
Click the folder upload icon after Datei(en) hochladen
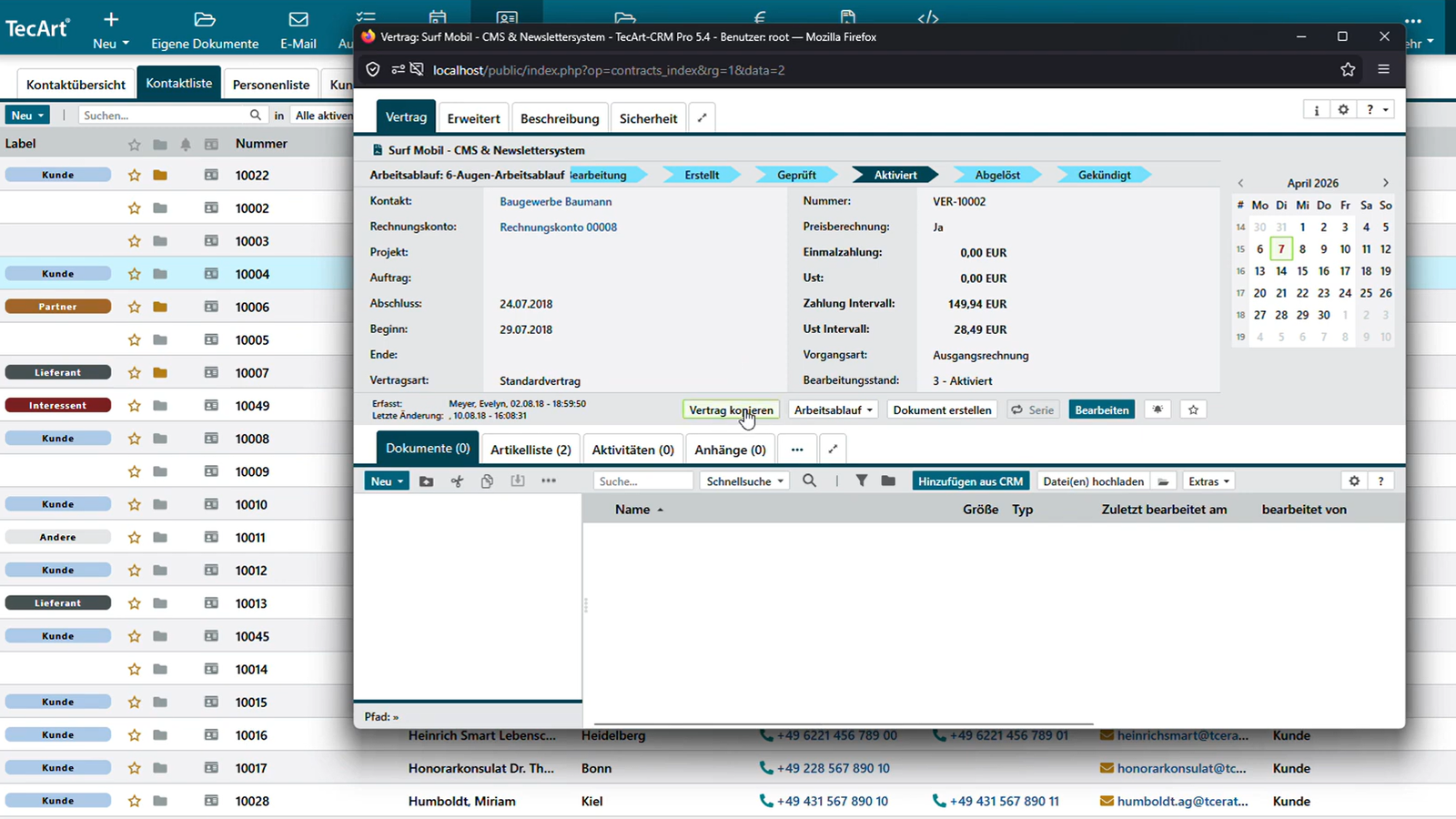pos(1164,481)
